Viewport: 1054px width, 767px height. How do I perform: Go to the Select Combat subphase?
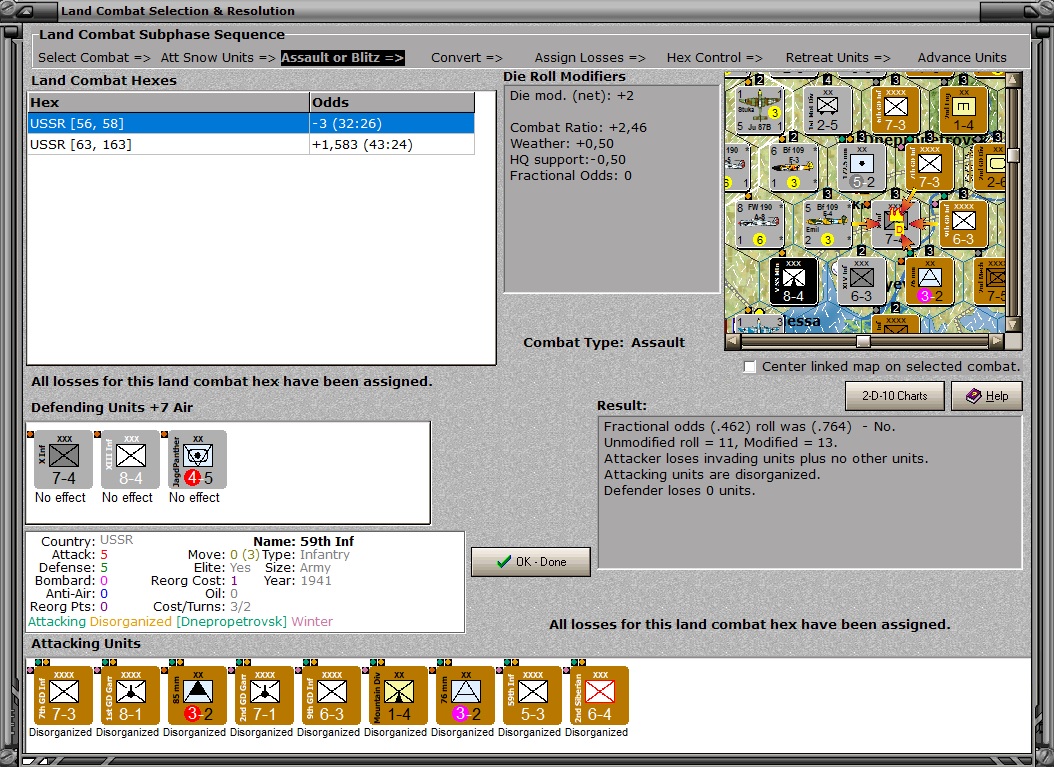click(x=94, y=58)
